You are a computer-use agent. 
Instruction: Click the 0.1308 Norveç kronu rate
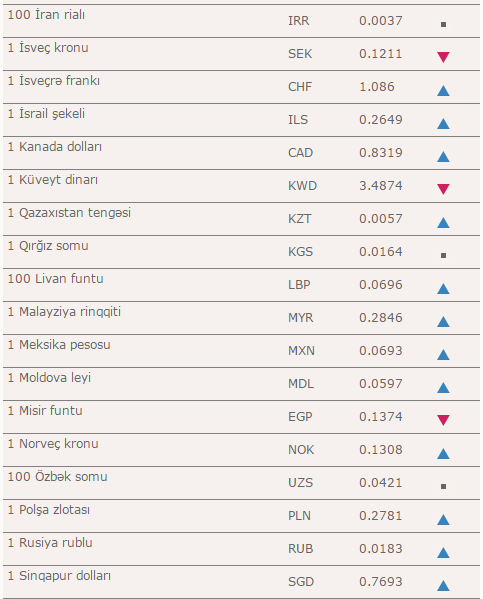pyautogui.click(x=381, y=450)
